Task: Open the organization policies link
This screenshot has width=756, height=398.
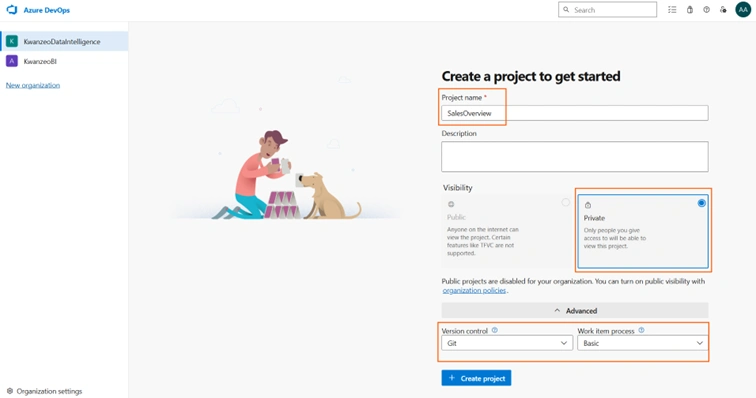Action: (x=474, y=290)
